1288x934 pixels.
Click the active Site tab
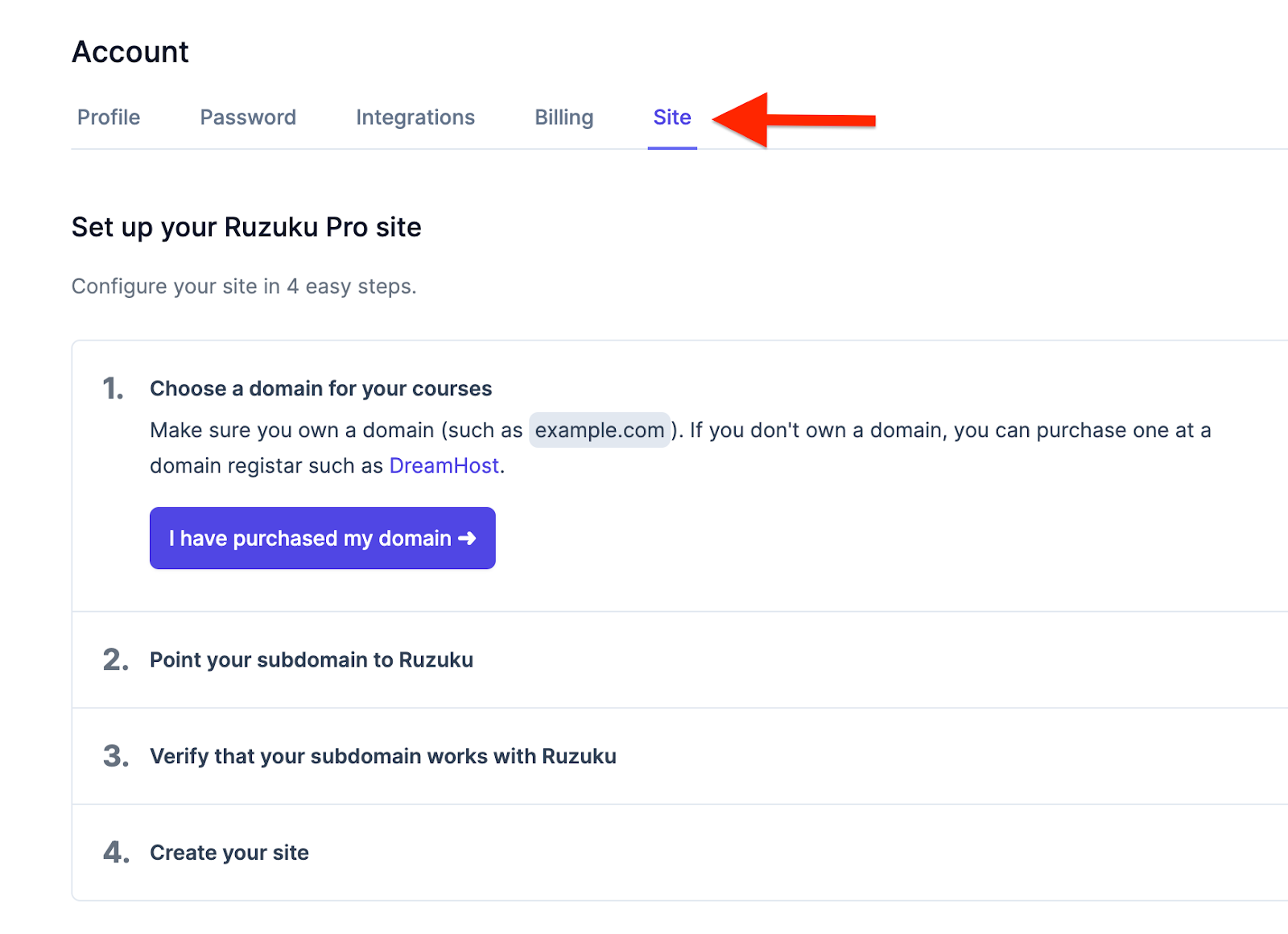(671, 117)
